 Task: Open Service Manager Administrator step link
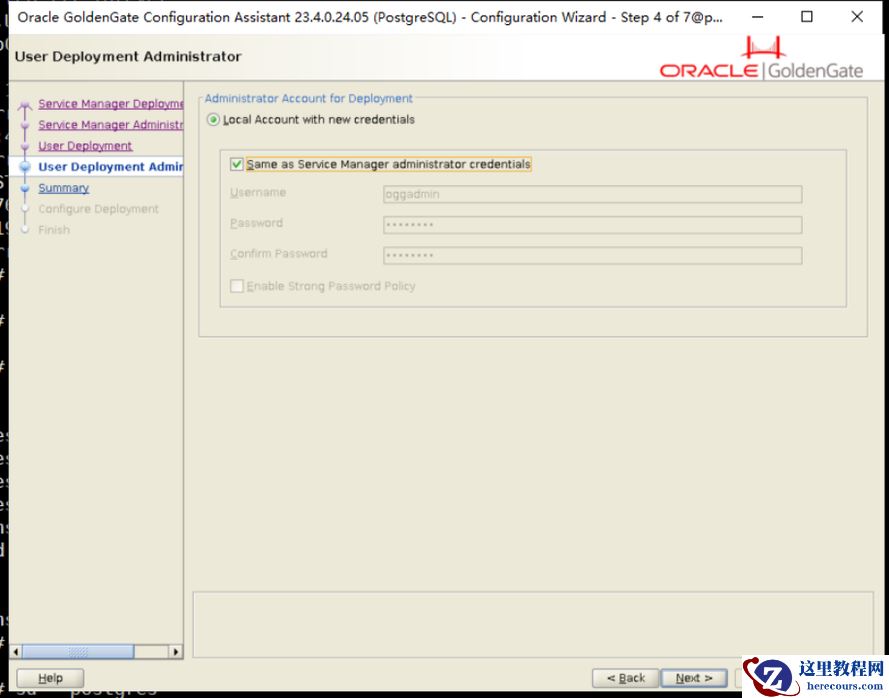[111, 125]
